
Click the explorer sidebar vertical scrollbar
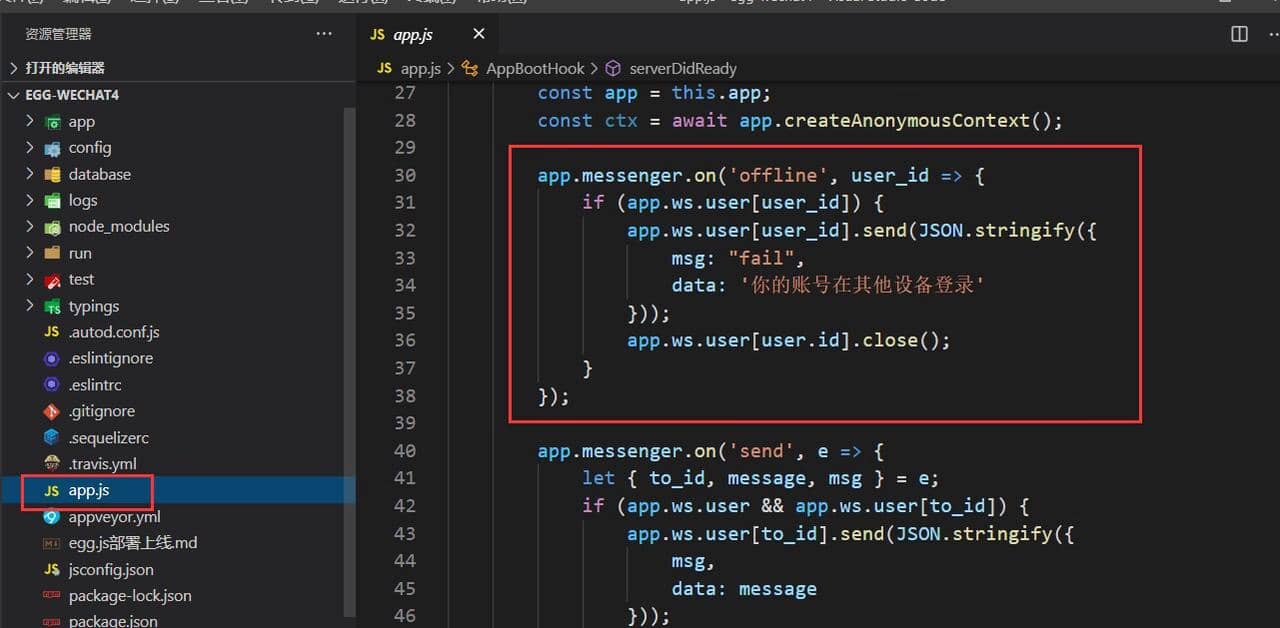(x=350, y=350)
